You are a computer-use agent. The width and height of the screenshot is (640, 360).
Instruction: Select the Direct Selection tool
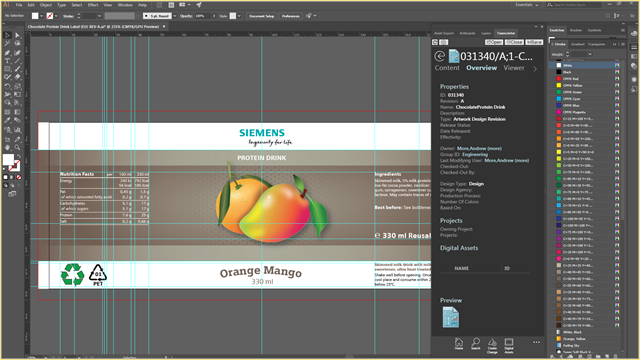18,36
